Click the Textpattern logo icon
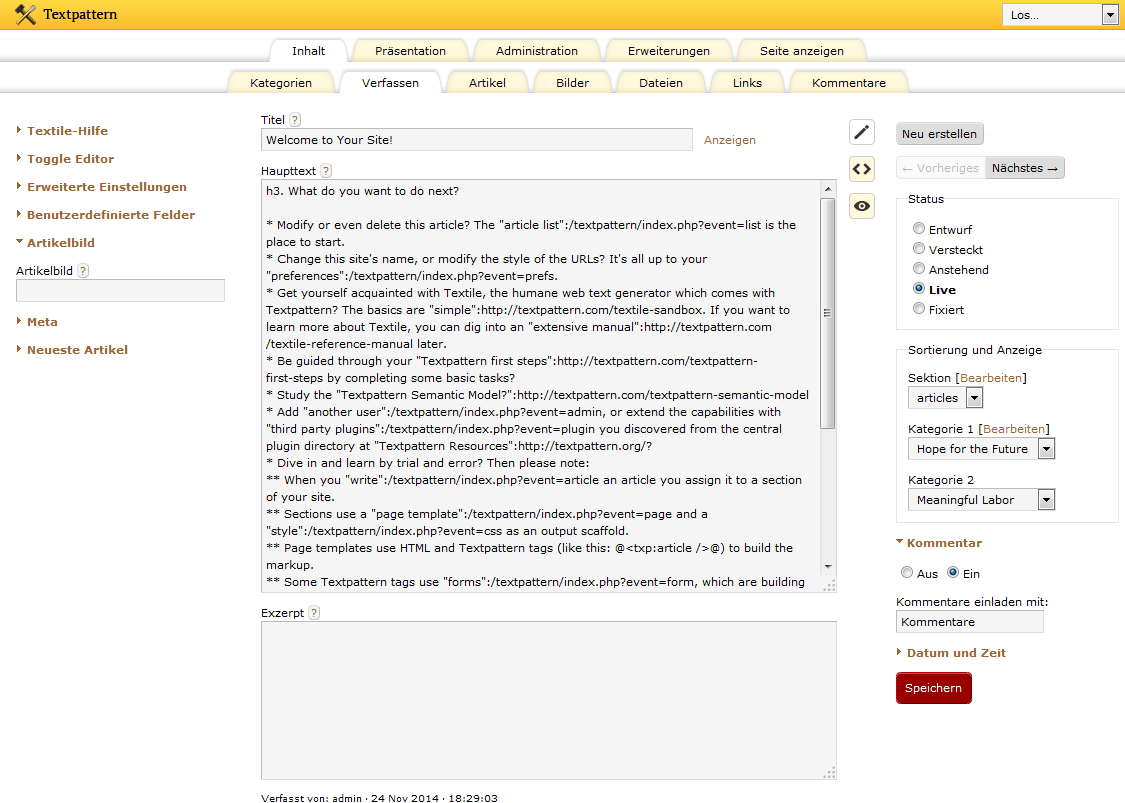1125x803 pixels. pos(25,14)
